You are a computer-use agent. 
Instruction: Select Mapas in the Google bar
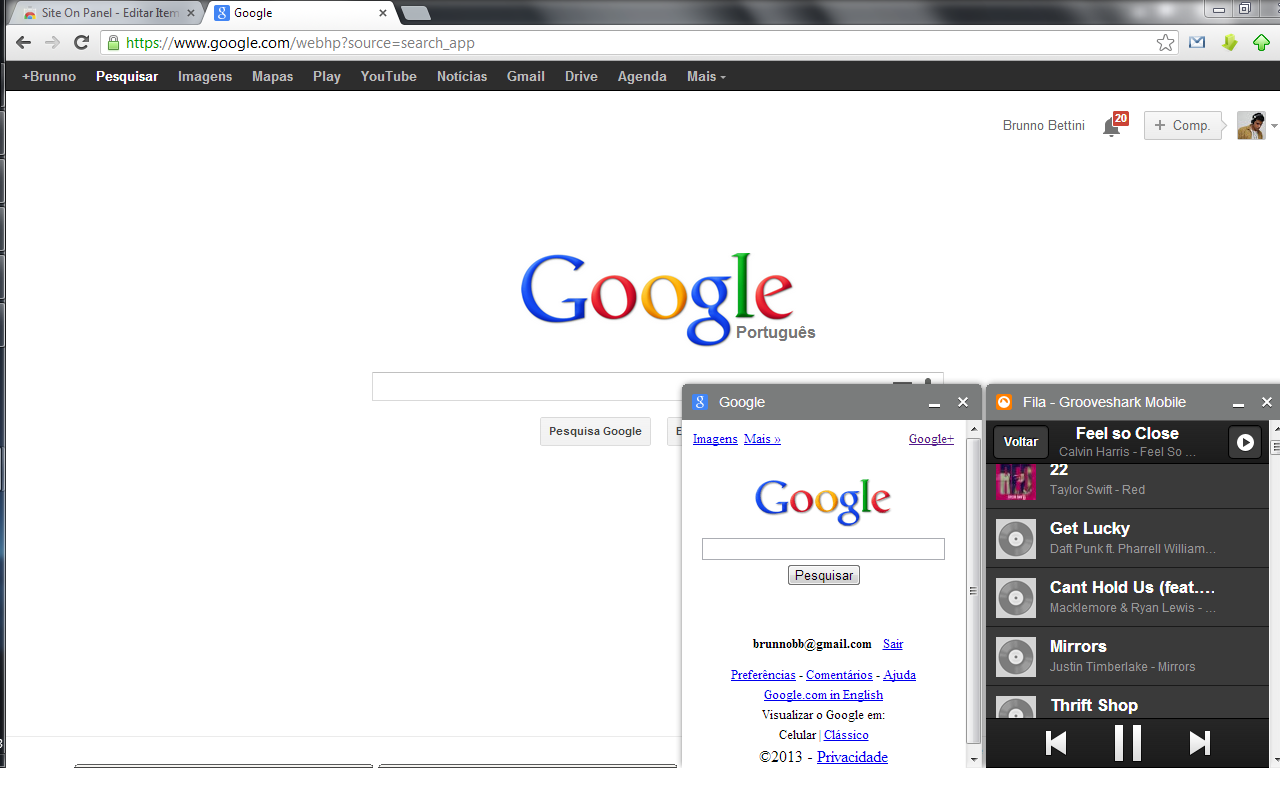(272, 76)
